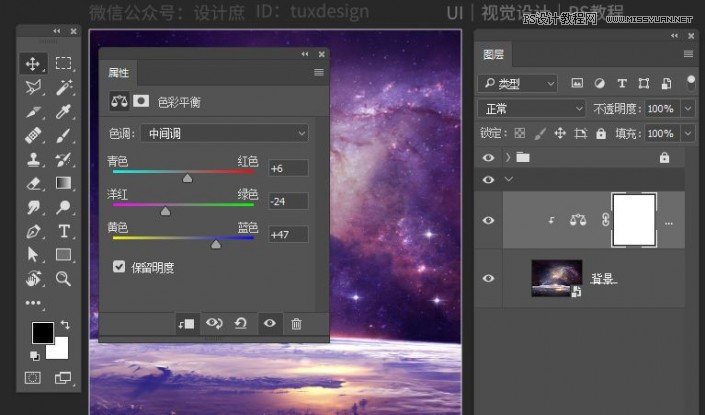The image size is (705, 415).
Task: Hide the second expanded group
Action: 488,180
